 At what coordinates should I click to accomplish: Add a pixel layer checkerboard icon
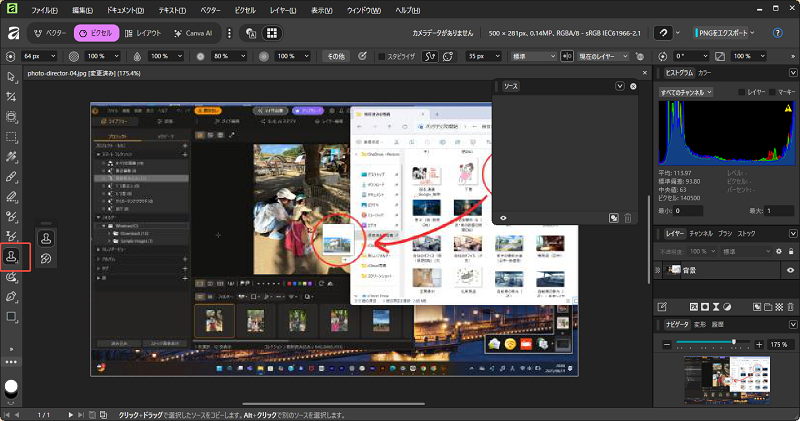coord(779,307)
